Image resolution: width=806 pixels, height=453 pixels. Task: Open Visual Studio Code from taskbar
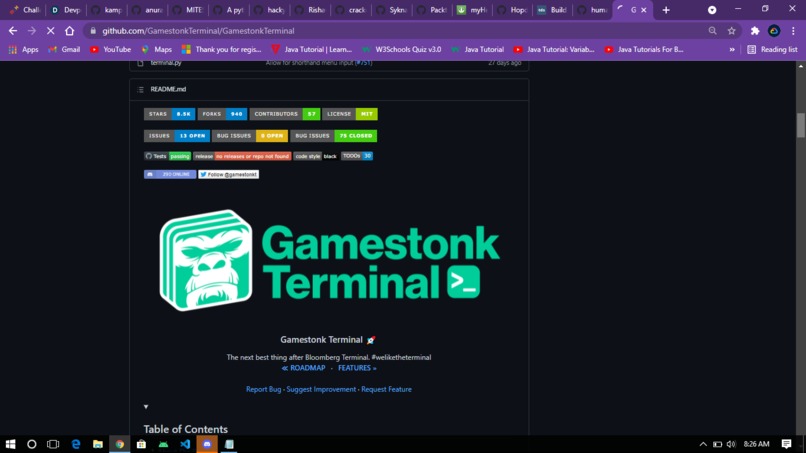tap(185, 444)
